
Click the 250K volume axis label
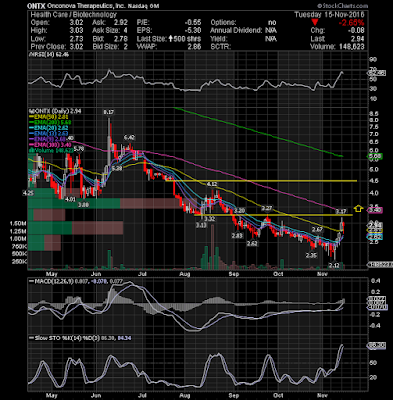point(19,262)
